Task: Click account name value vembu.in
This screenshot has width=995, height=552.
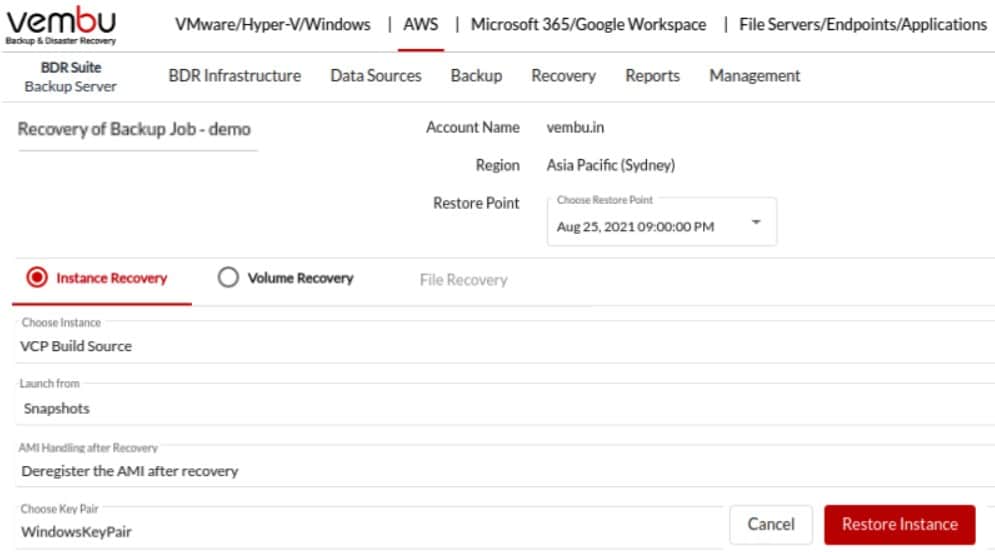Action: (x=575, y=128)
